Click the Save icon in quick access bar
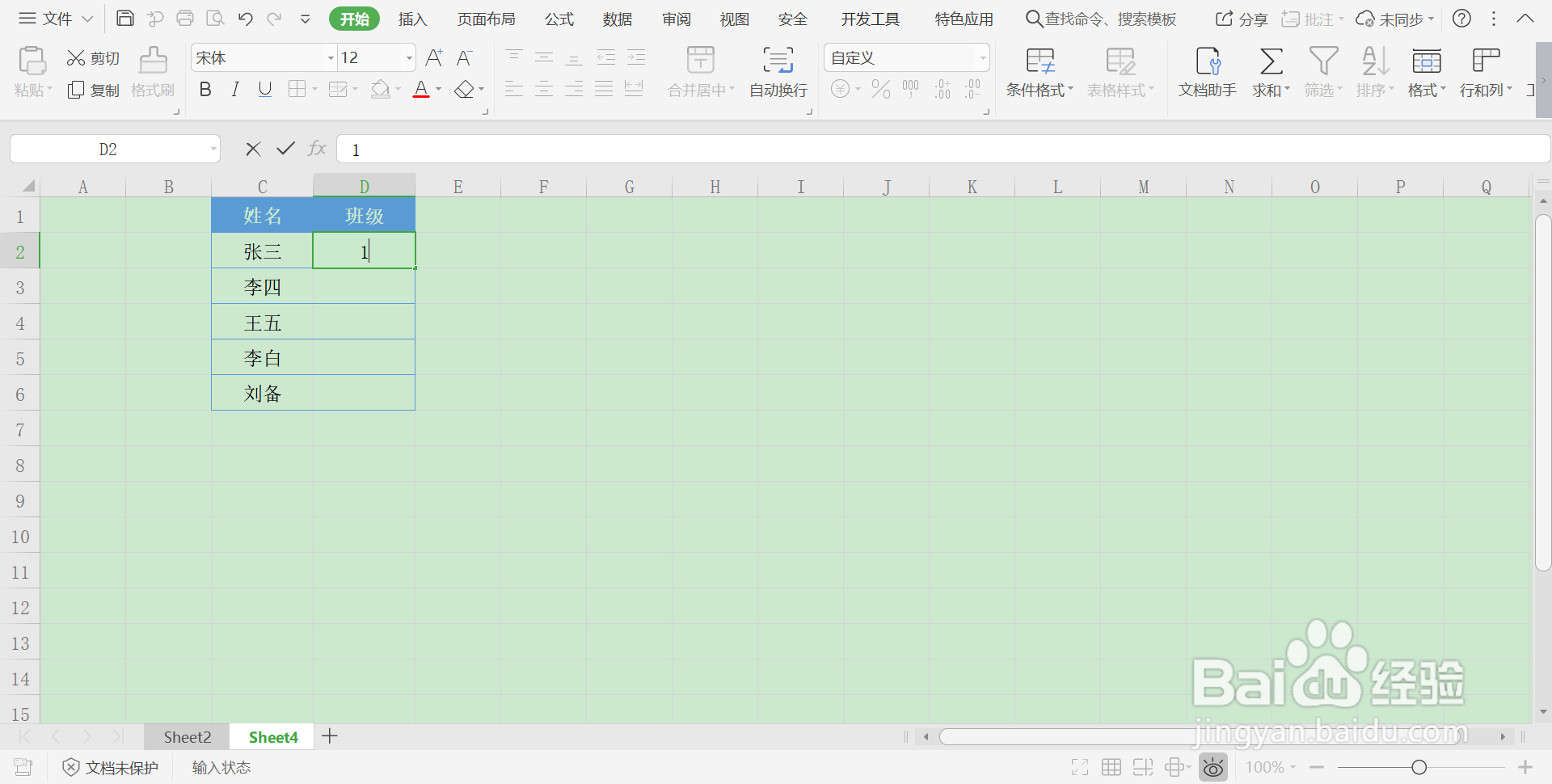The width and height of the screenshot is (1552, 784). 125,18
